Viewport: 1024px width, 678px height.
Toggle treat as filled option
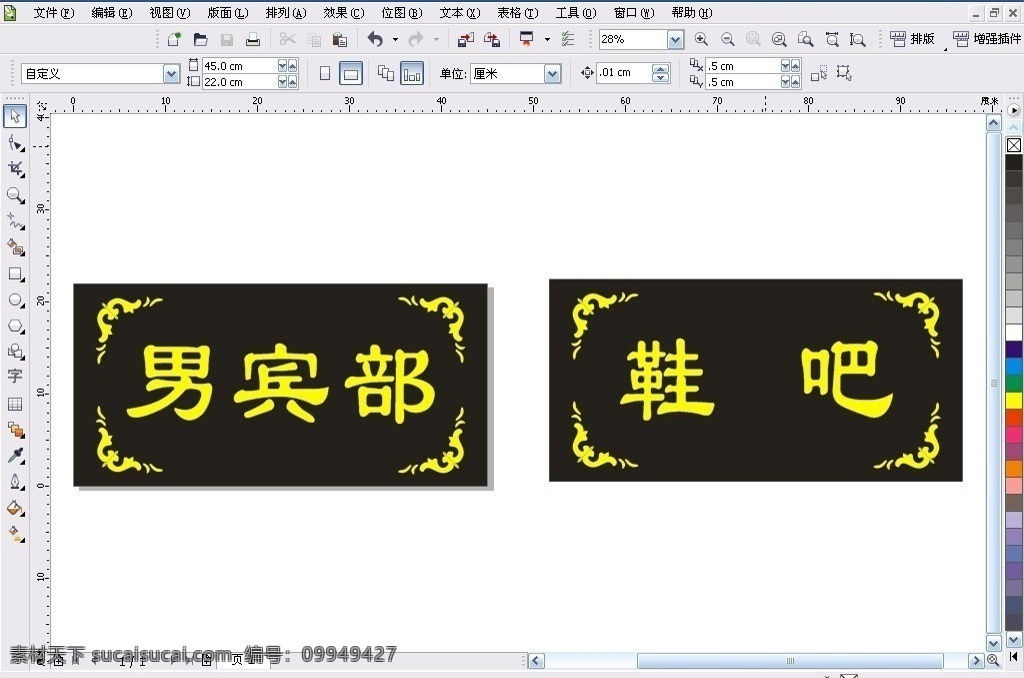point(844,73)
